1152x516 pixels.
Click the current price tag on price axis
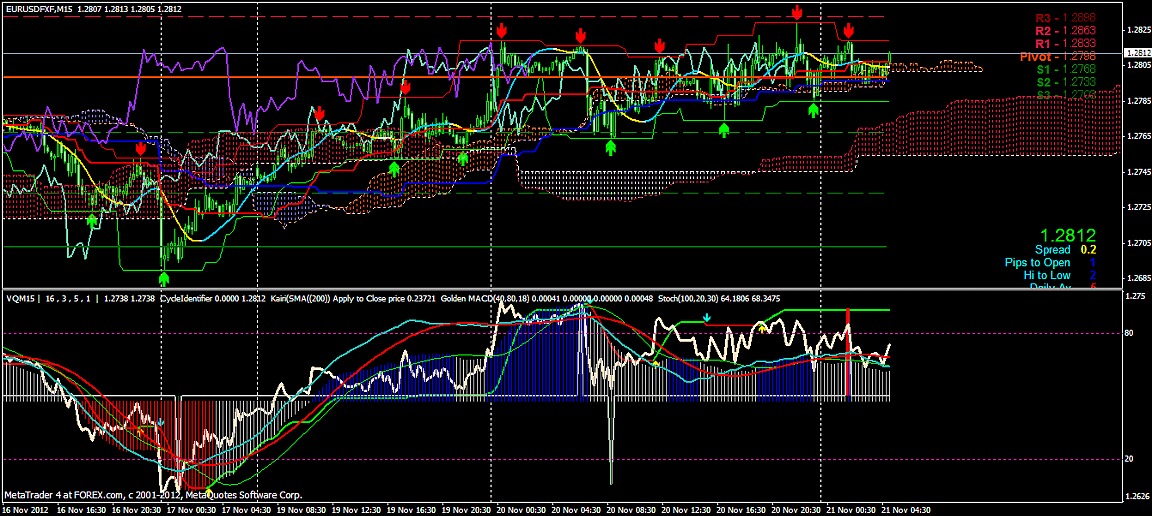click(1137, 53)
